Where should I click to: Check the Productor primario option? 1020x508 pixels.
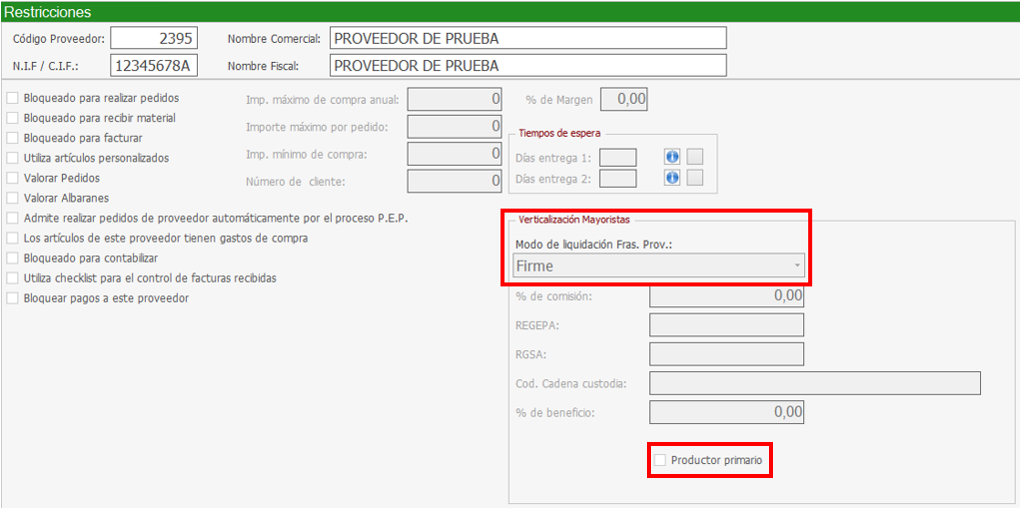tap(660, 460)
